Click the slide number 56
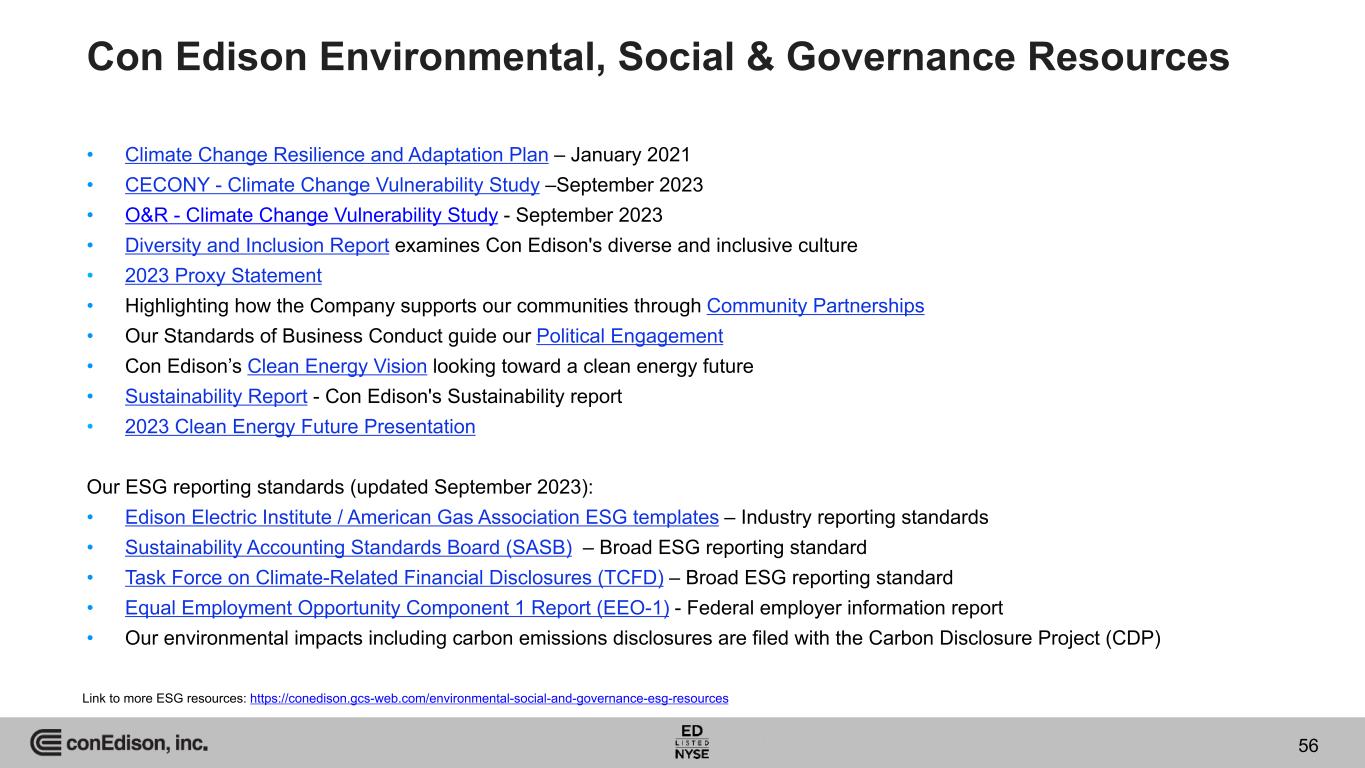The height and width of the screenshot is (768, 1365). pyautogui.click(x=1308, y=745)
